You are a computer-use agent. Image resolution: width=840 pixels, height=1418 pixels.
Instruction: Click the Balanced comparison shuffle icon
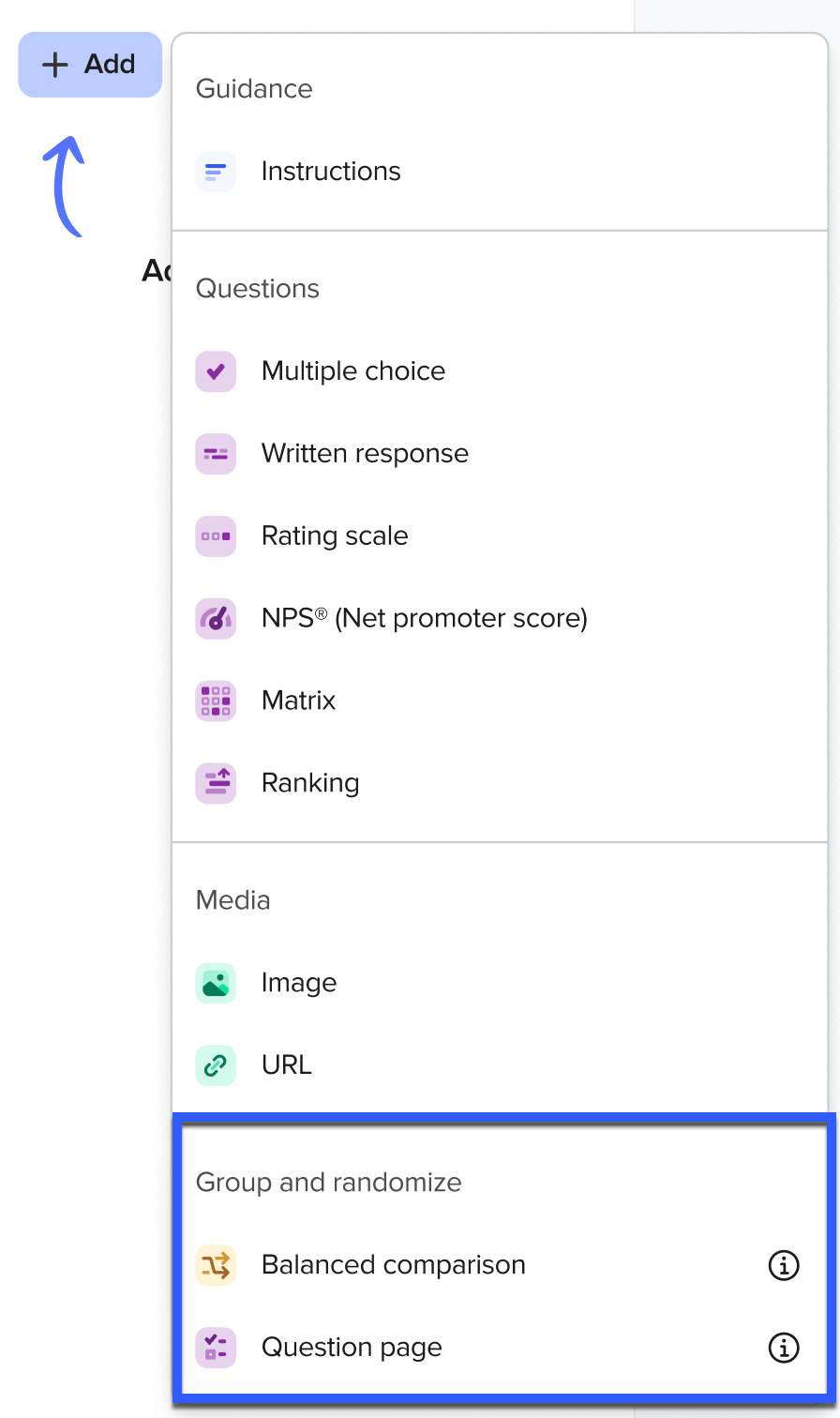216,1265
